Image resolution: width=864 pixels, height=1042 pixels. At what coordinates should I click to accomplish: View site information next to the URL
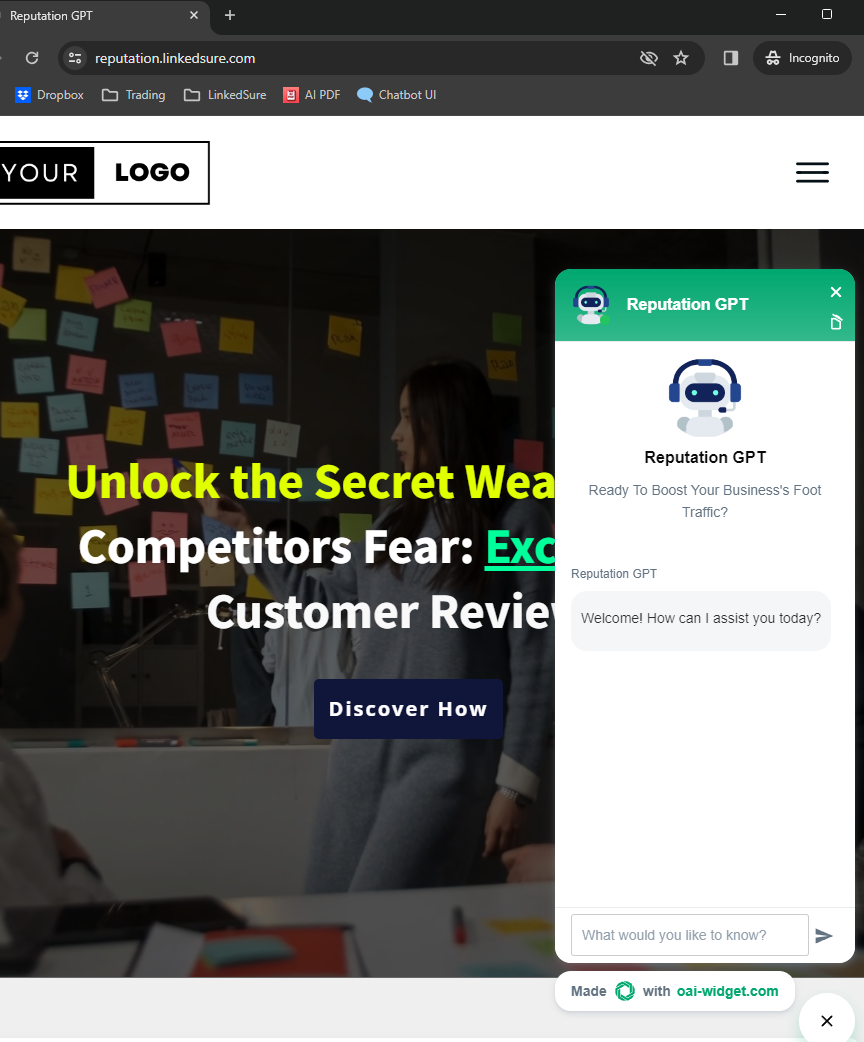75,58
